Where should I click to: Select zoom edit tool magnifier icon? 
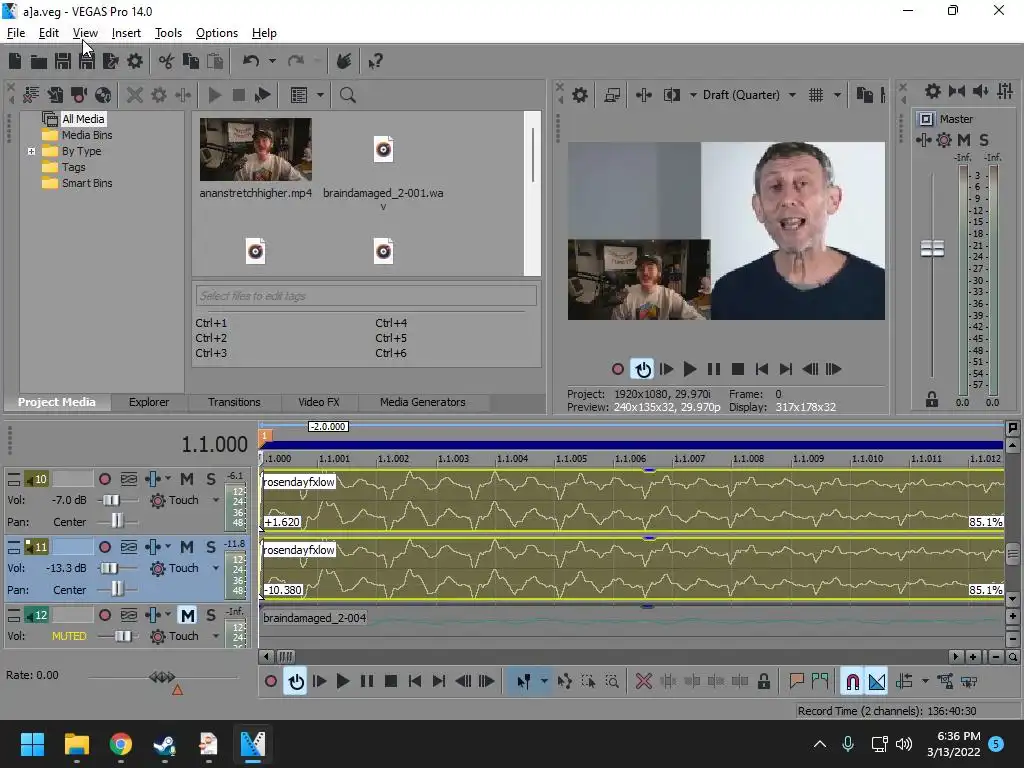[x=612, y=682]
